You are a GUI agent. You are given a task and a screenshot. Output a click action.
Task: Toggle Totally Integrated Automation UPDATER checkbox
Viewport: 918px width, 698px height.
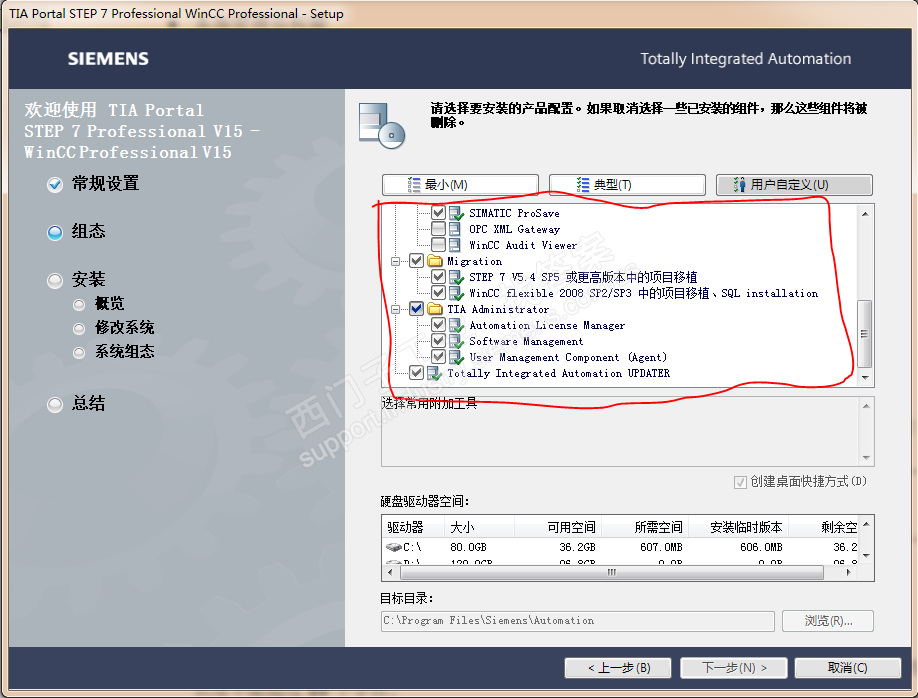click(x=416, y=372)
